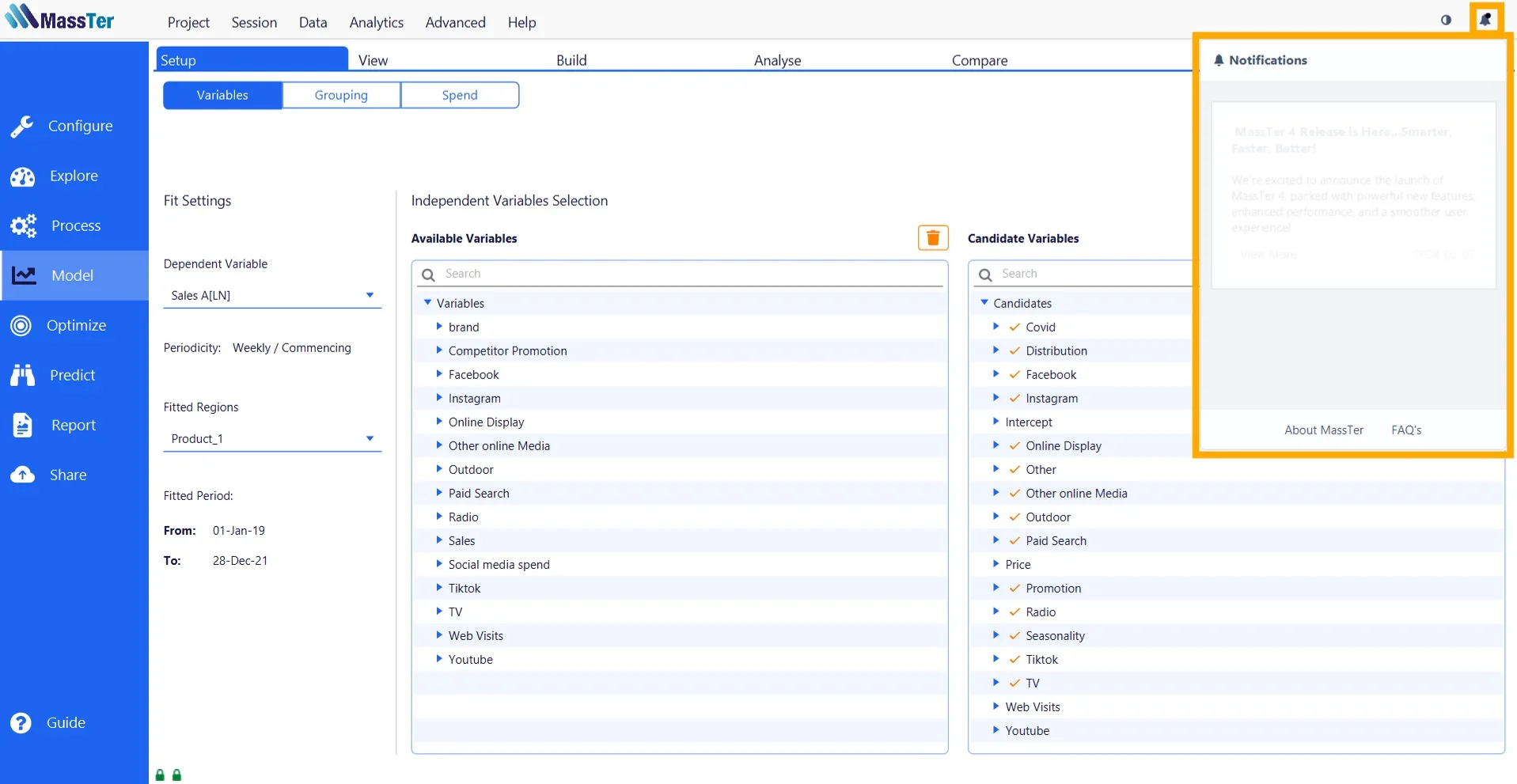The width and height of the screenshot is (1517, 784).
Task: Click the orange trash delete icon
Action: click(x=932, y=237)
